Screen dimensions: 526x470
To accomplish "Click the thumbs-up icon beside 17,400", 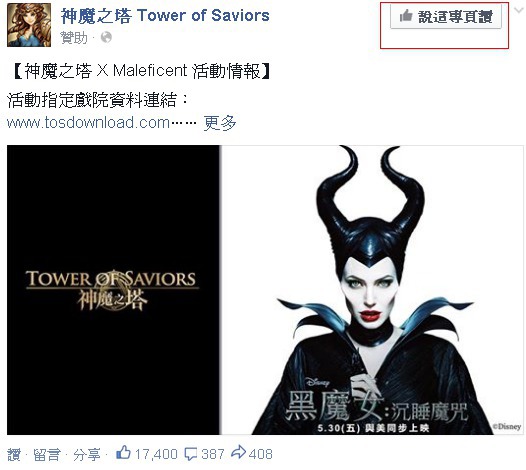I will pos(123,453).
